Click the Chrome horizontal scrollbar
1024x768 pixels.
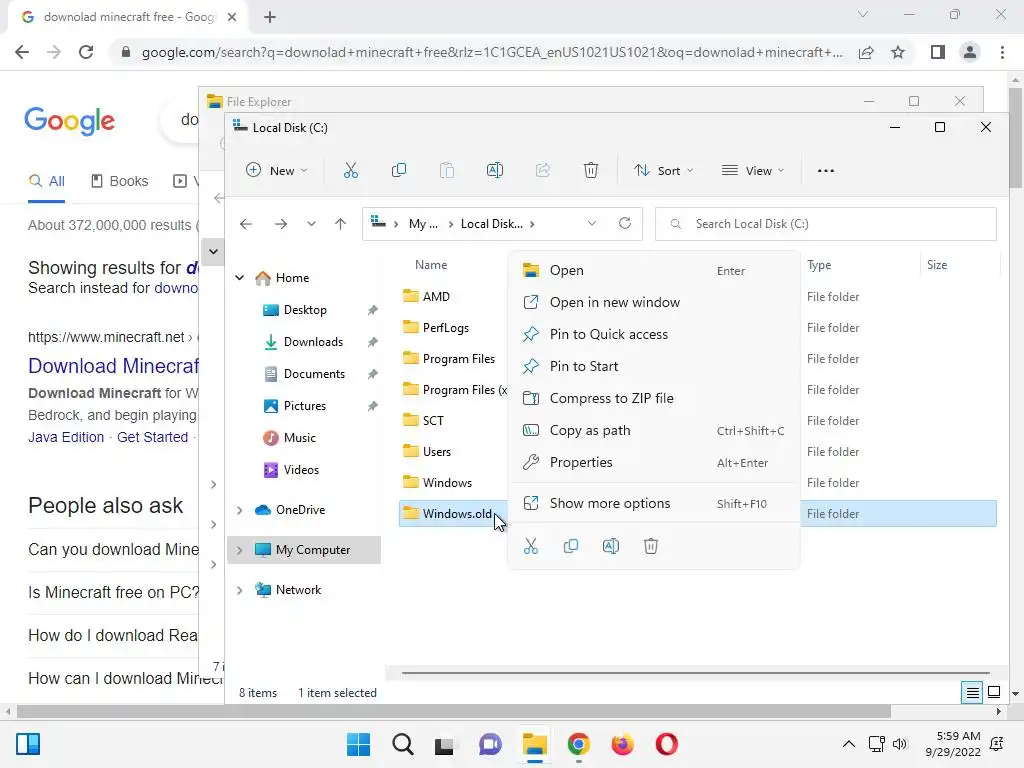[454, 712]
